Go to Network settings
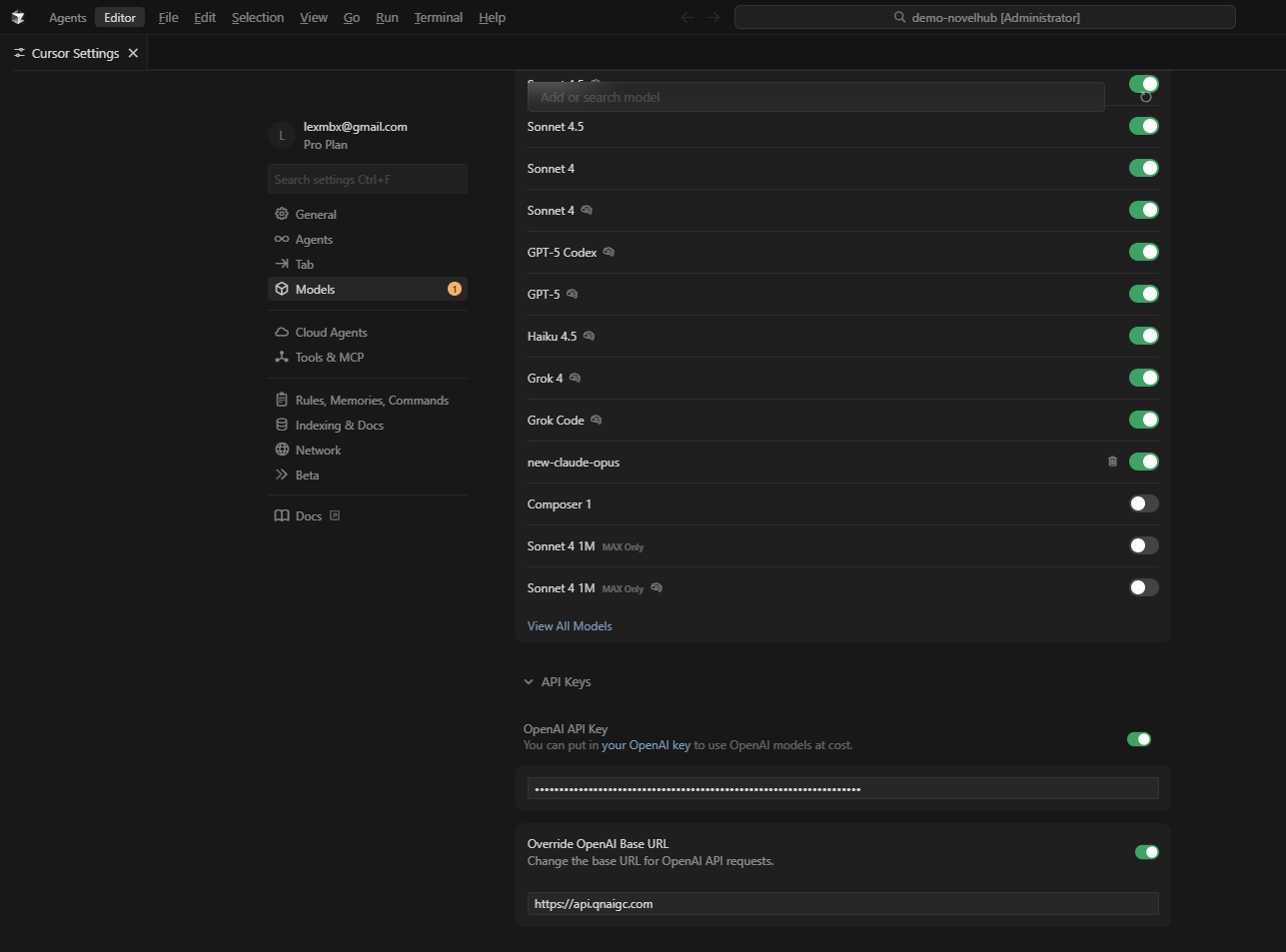The height and width of the screenshot is (952, 1286). coord(318,451)
